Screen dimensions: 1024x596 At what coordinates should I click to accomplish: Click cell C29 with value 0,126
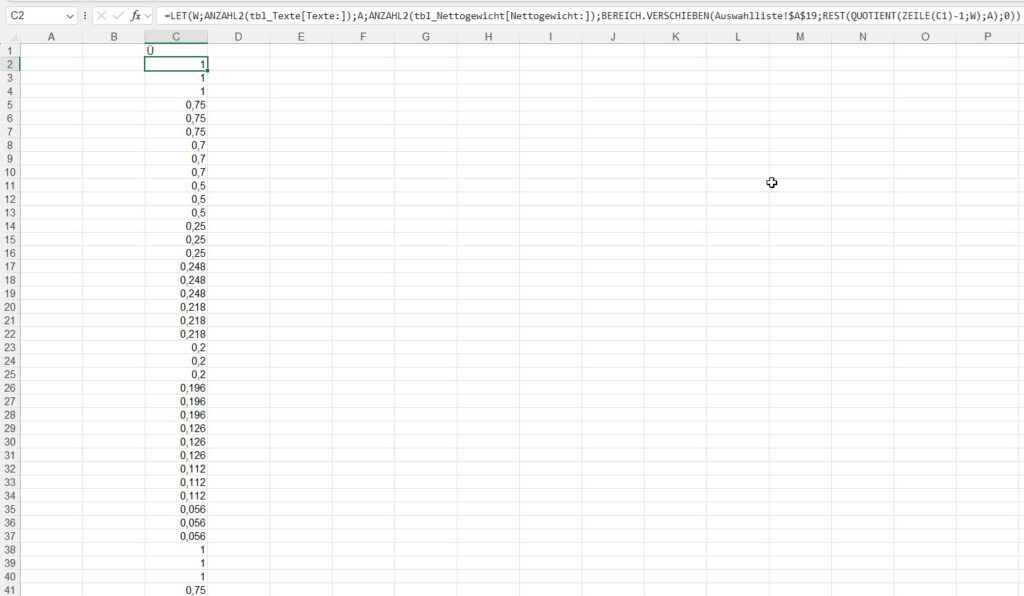tap(176, 428)
